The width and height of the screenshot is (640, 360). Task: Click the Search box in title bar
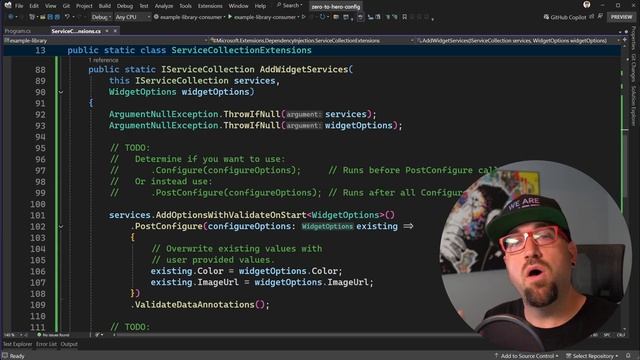(289, 5)
